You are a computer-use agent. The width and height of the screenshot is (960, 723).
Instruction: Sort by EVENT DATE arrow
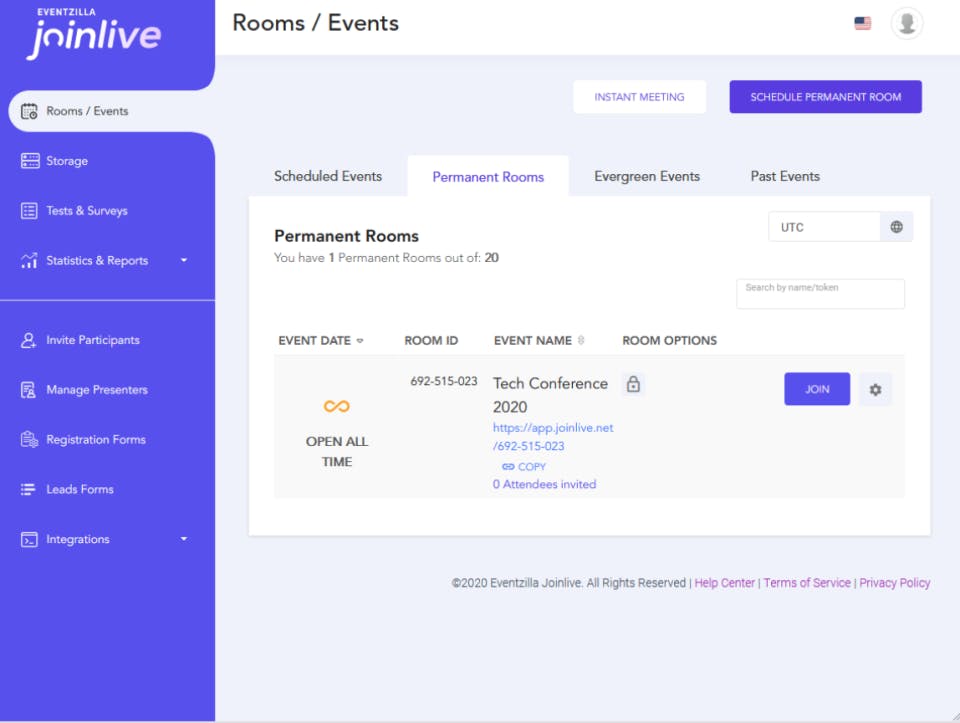click(x=360, y=341)
